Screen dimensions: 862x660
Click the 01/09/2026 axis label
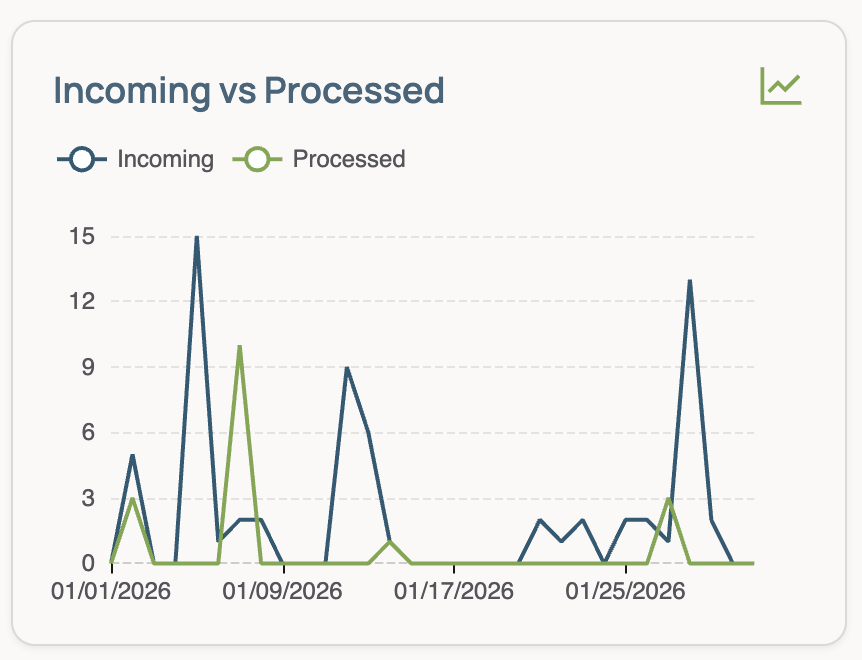283,591
